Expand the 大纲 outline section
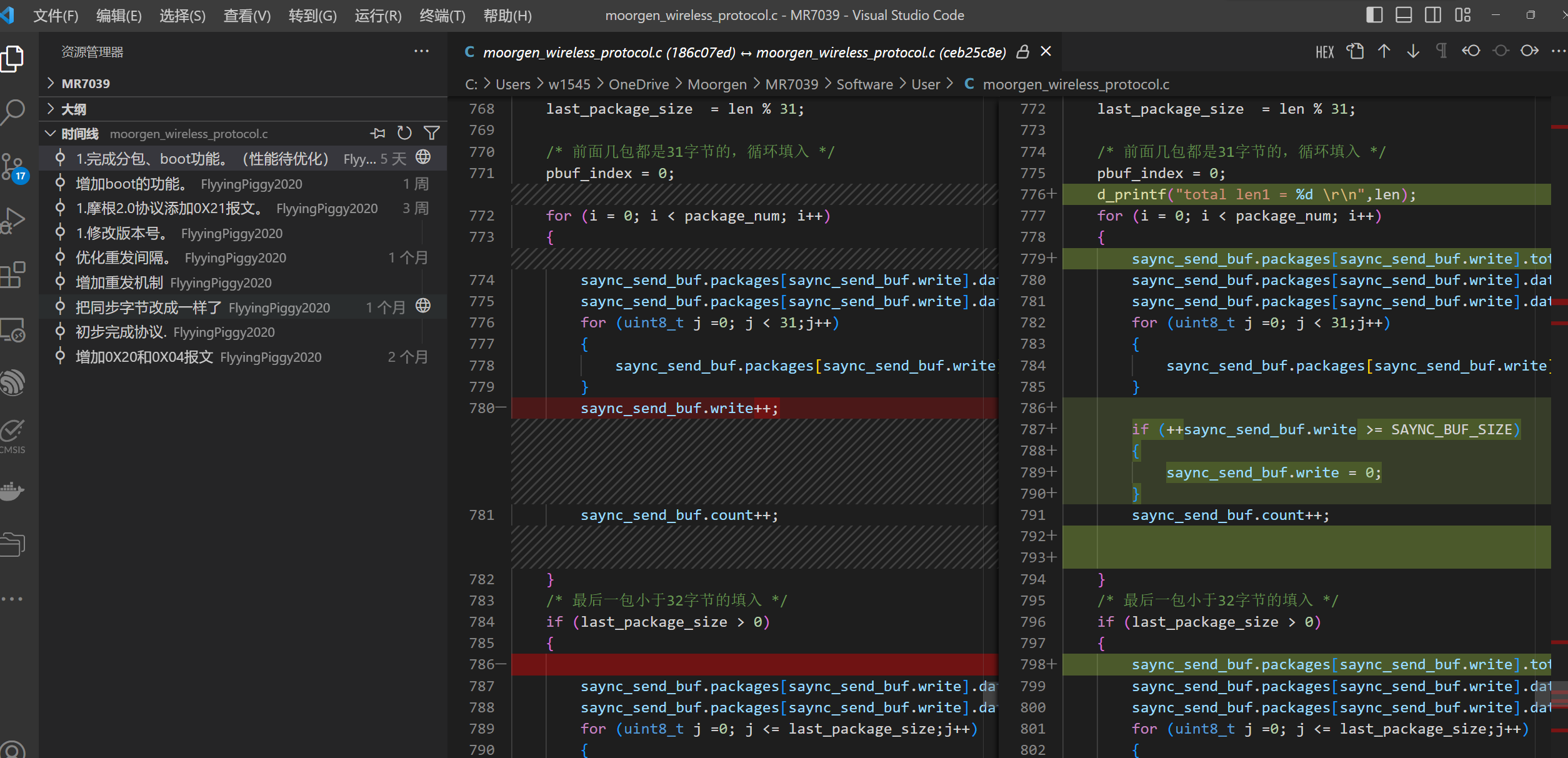This screenshot has height=758, width=1568. click(243, 109)
